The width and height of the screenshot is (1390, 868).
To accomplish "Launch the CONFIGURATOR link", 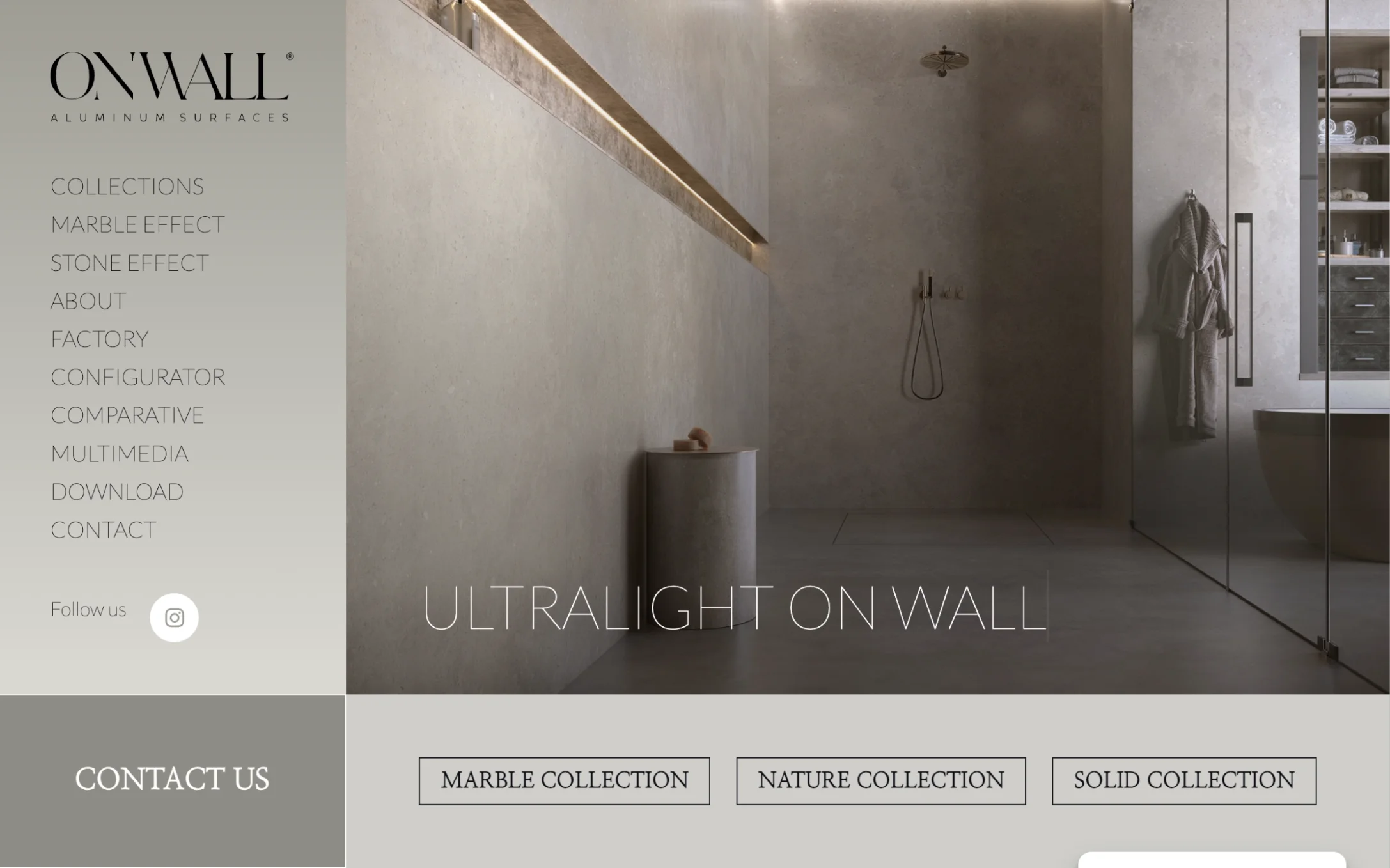I will (x=137, y=377).
